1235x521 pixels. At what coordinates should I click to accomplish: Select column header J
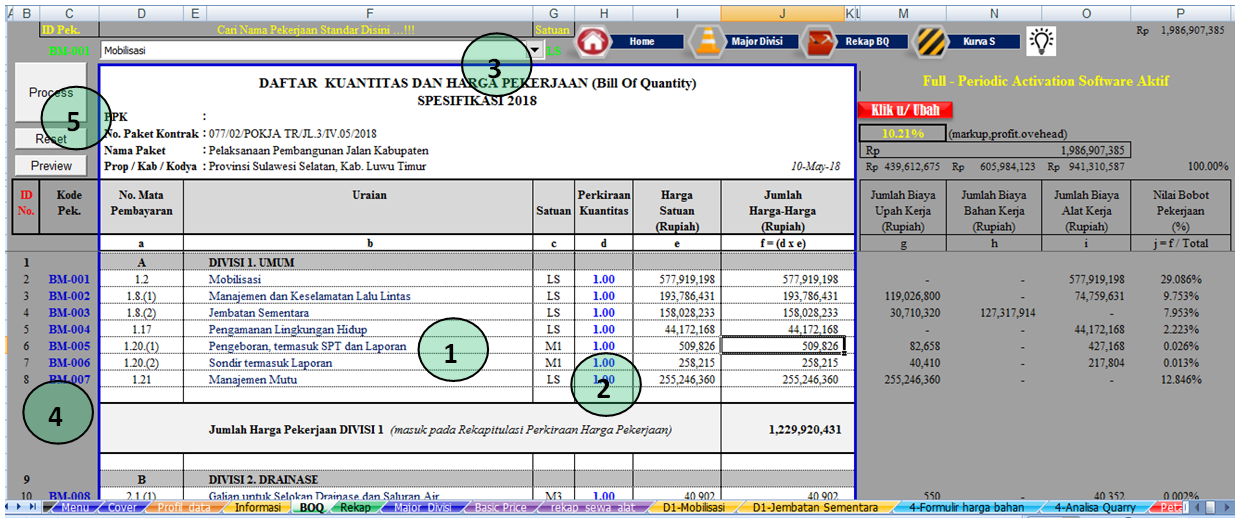click(x=781, y=13)
